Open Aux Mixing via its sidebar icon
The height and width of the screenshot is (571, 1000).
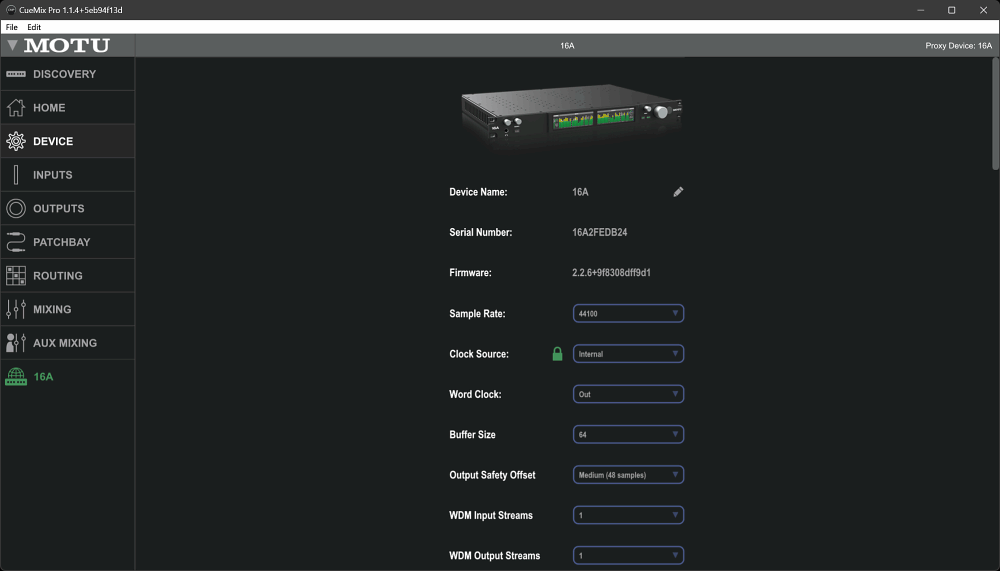[16, 343]
